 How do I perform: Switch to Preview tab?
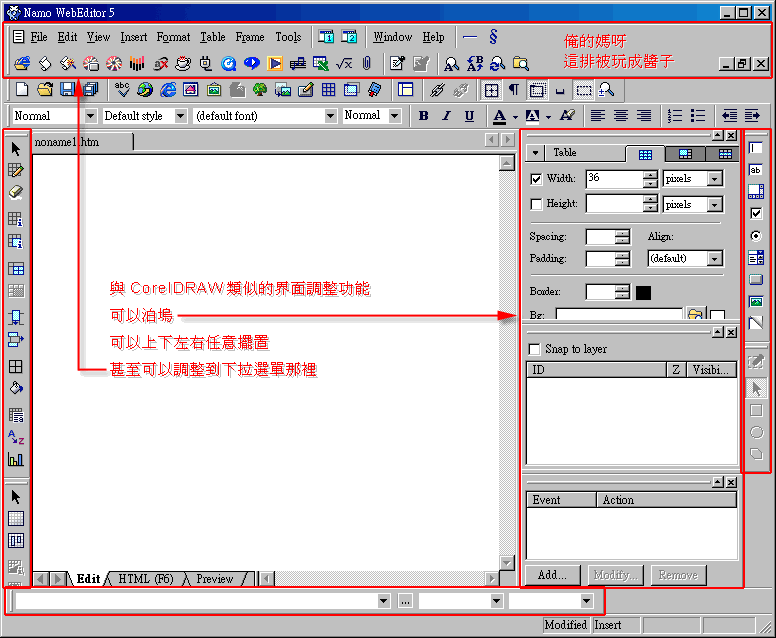point(214,579)
